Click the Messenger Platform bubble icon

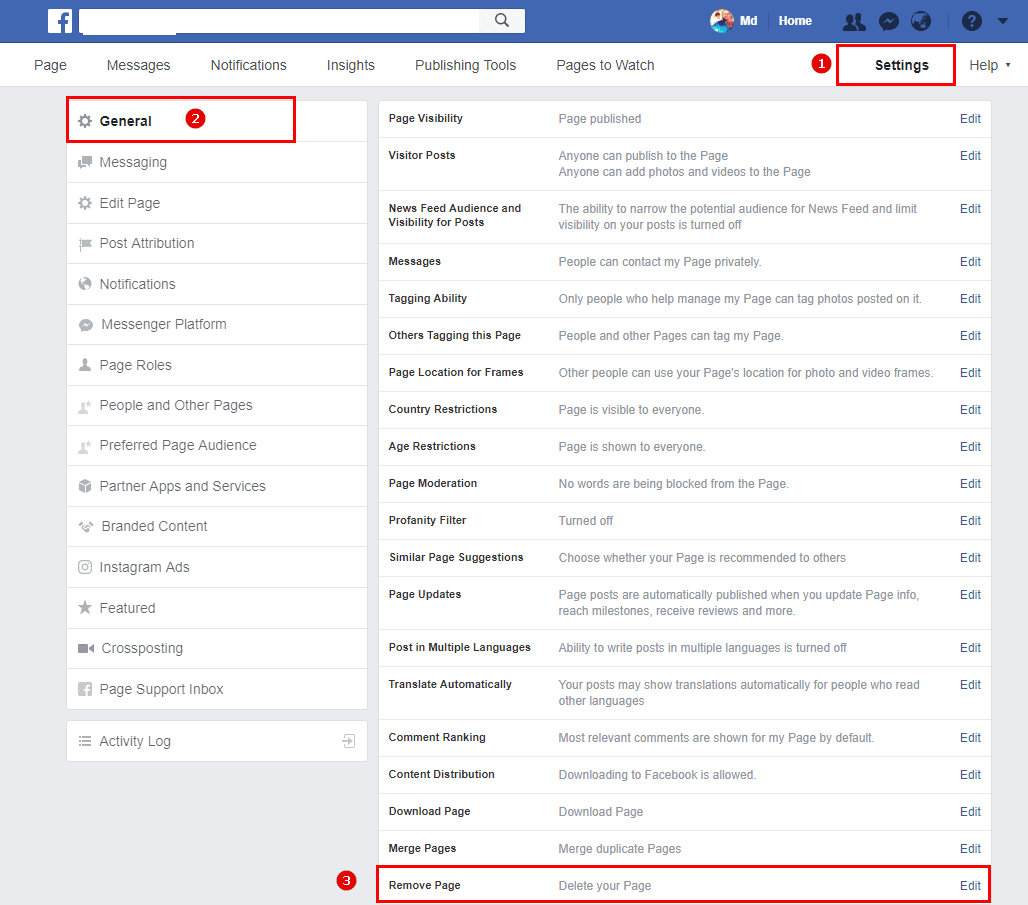point(86,325)
